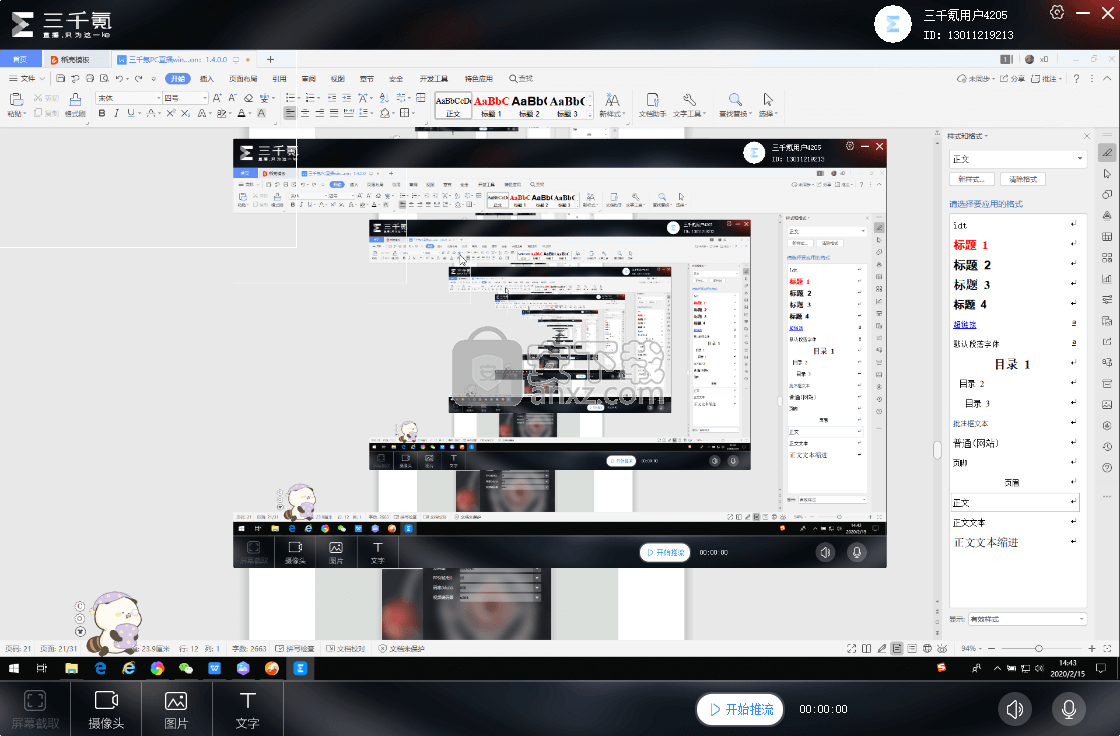Mute the speaker output in stream bar
Screen dimensions: 1120x736
tap(1014, 709)
